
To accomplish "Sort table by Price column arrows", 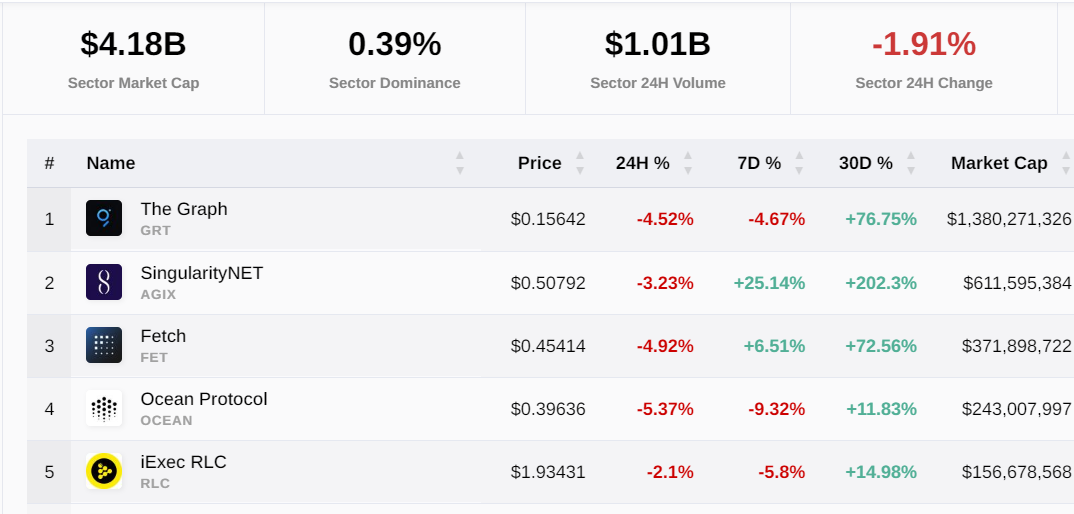I will point(579,163).
